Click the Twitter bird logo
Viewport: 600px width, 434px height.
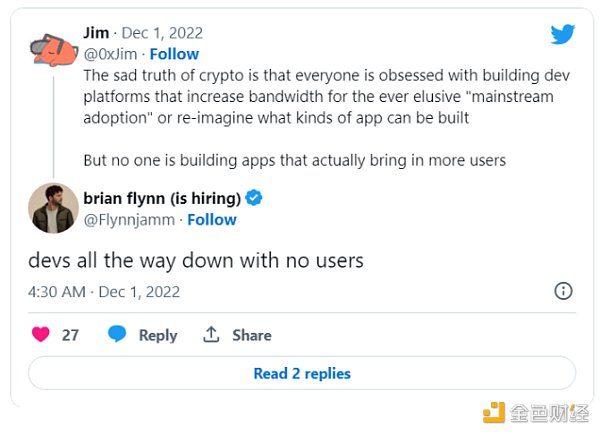[563, 34]
